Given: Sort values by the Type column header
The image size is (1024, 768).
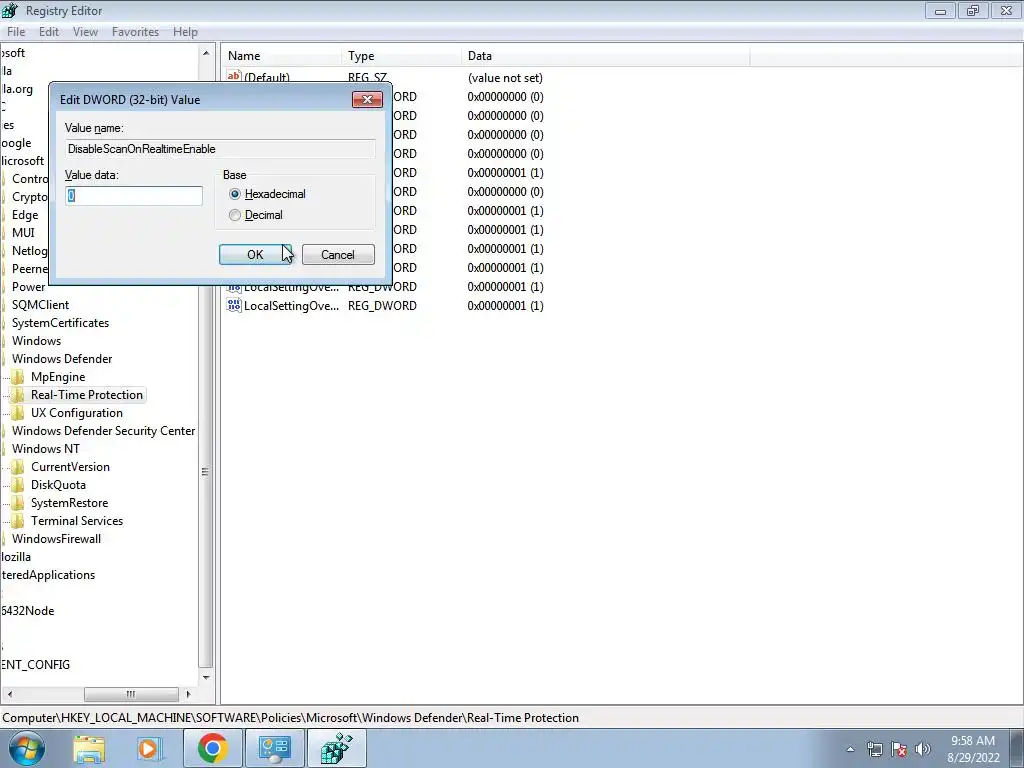Looking at the screenshot, I should point(401,56).
